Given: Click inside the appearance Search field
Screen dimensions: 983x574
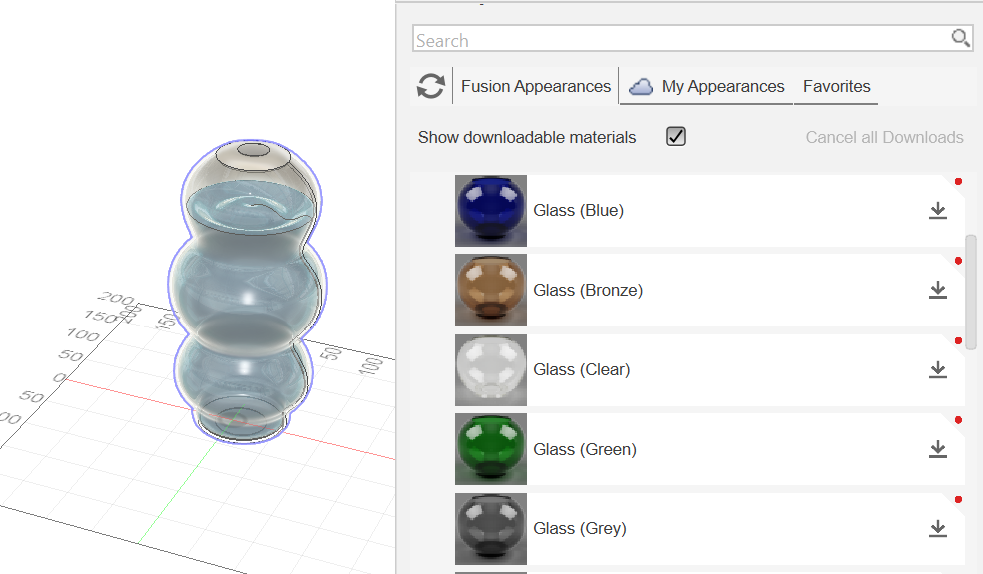Looking at the screenshot, I should pos(680,40).
